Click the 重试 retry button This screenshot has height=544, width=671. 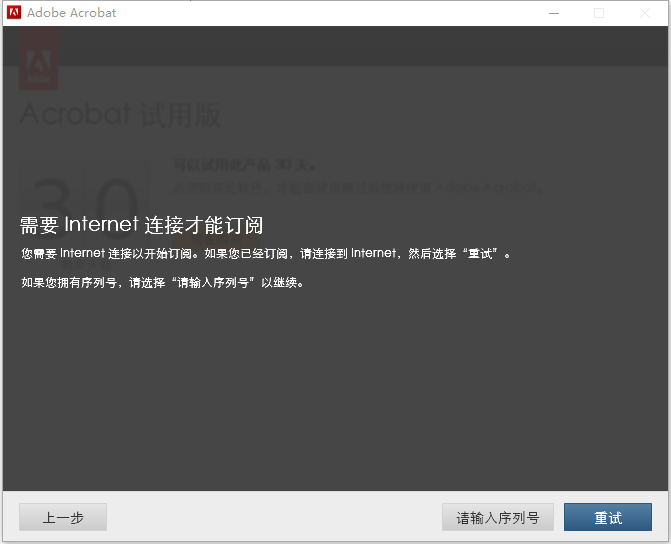[608, 517]
